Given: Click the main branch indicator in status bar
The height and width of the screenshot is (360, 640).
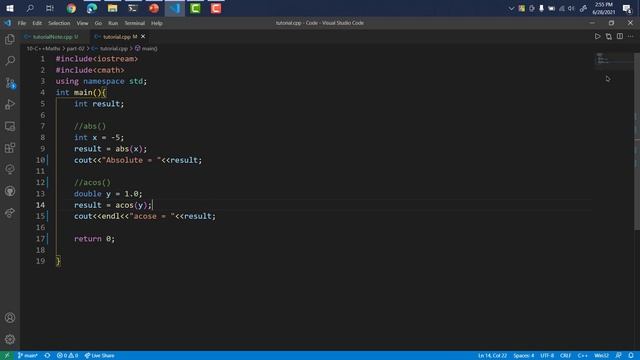Looking at the screenshot, I should 27,356.
